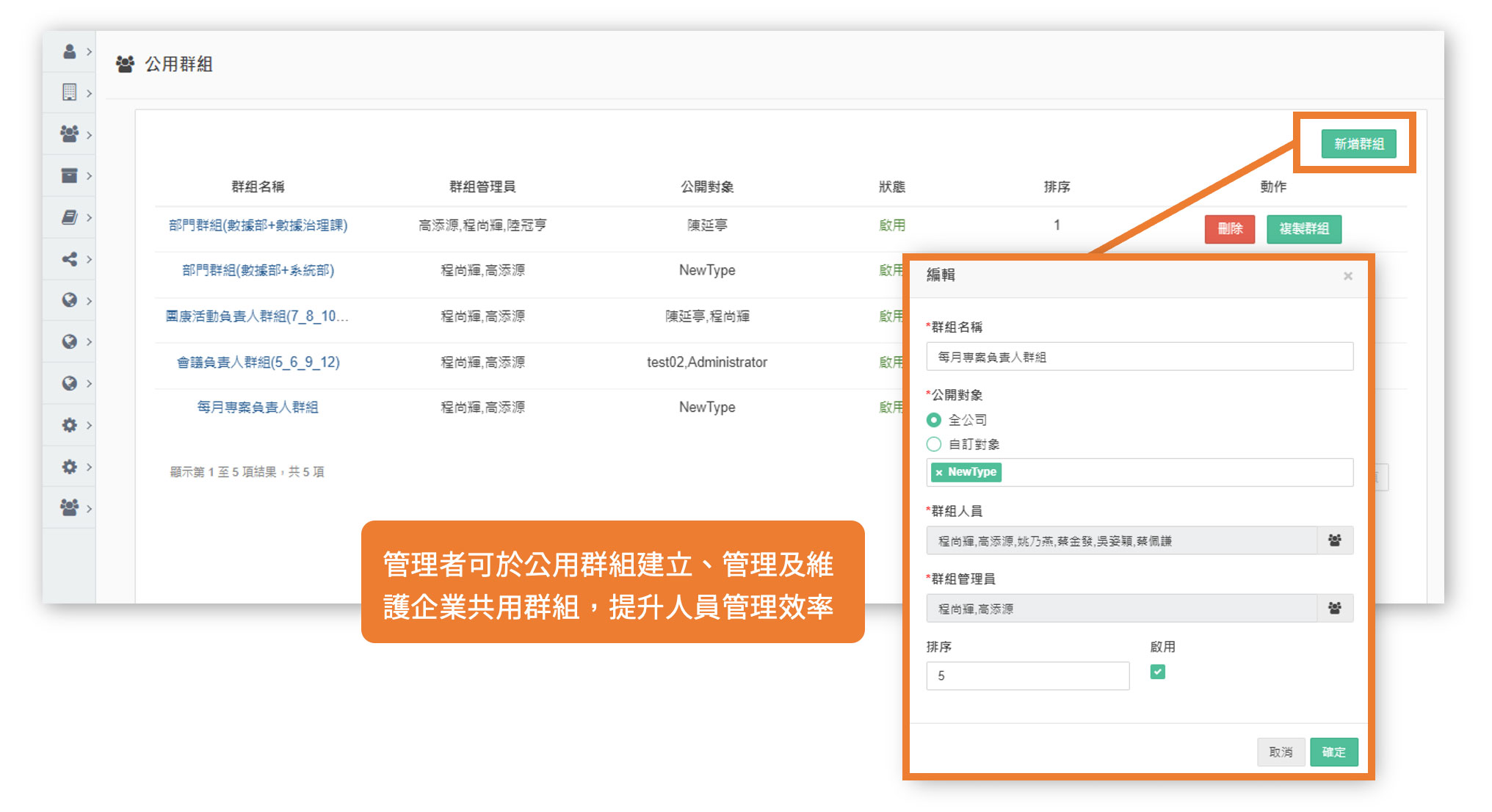Remove the NewType tag using its x
The height and width of the screenshot is (812, 1492).
point(938,473)
